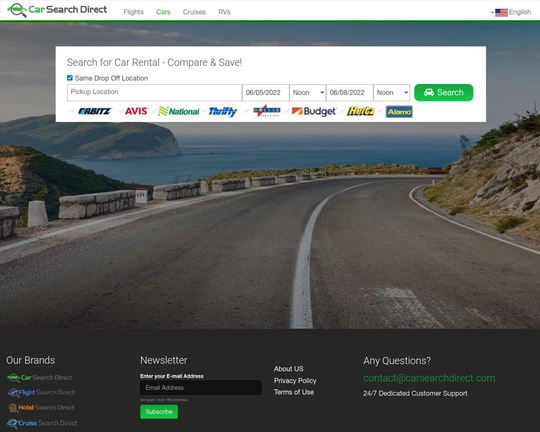The height and width of the screenshot is (432, 540).
Task: Select the Budget logo
Action: (314, 111)
